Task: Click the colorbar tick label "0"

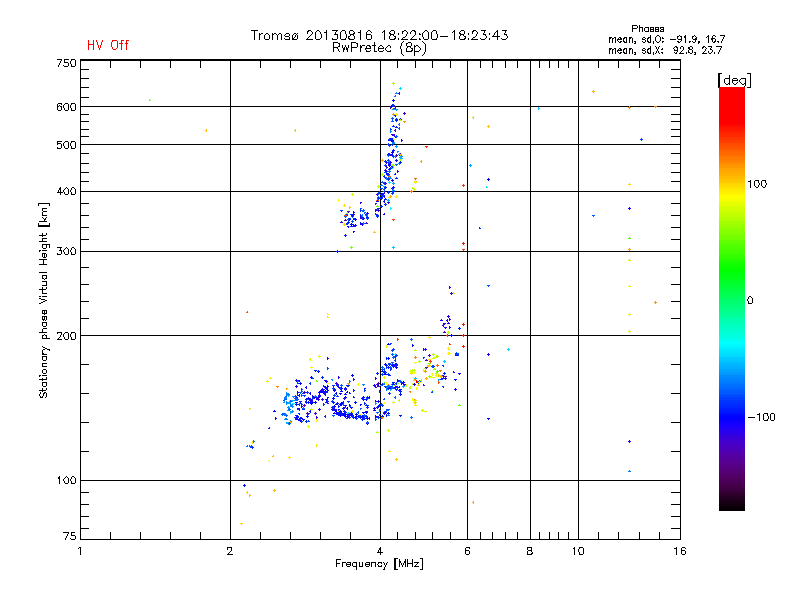Action: [x=750, y=301]
